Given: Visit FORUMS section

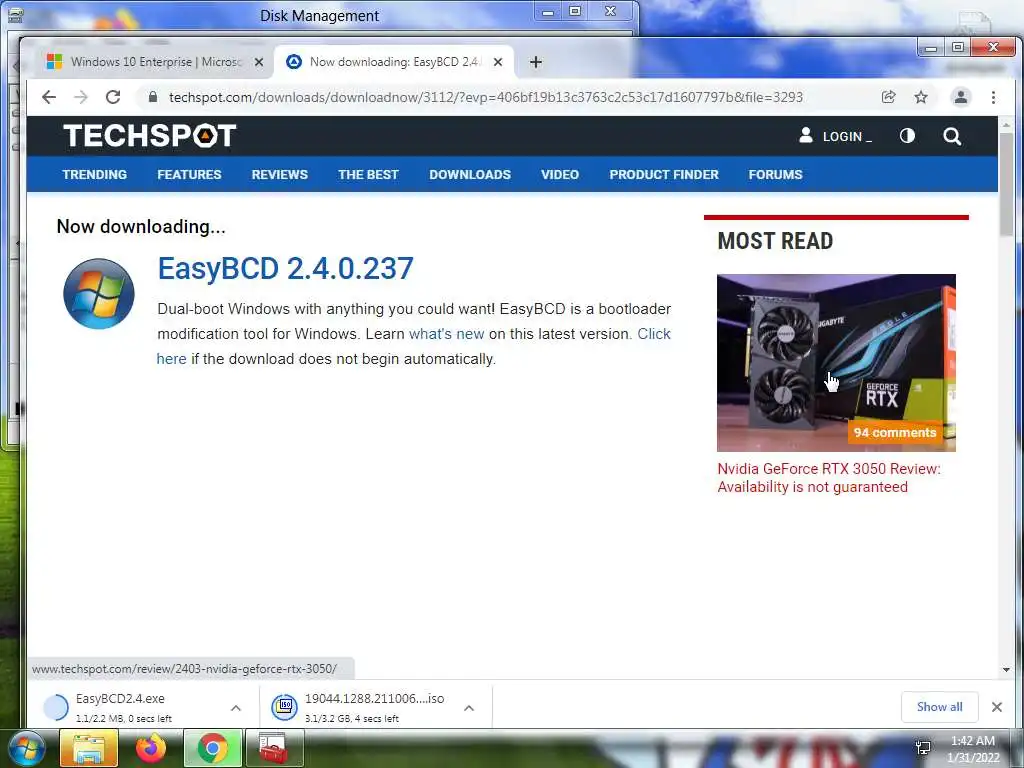Looking at the screenshot, I should [x=775, y=174].
